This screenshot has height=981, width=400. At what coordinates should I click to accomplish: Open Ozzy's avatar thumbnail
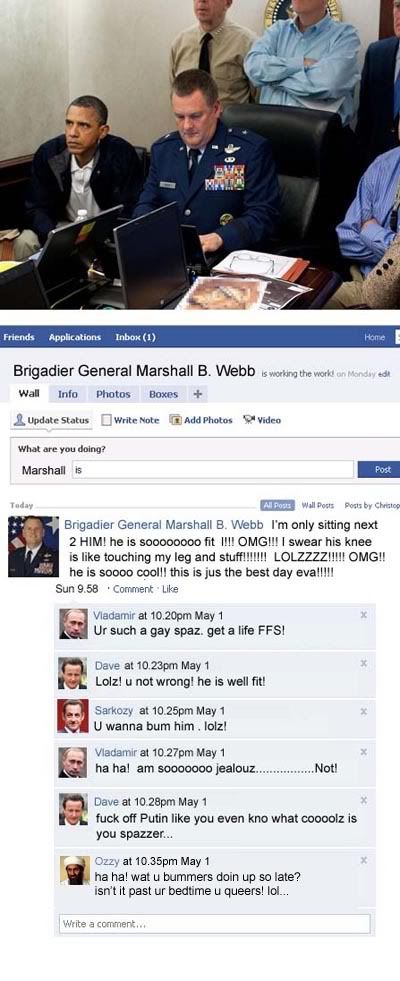coord(74,870)
